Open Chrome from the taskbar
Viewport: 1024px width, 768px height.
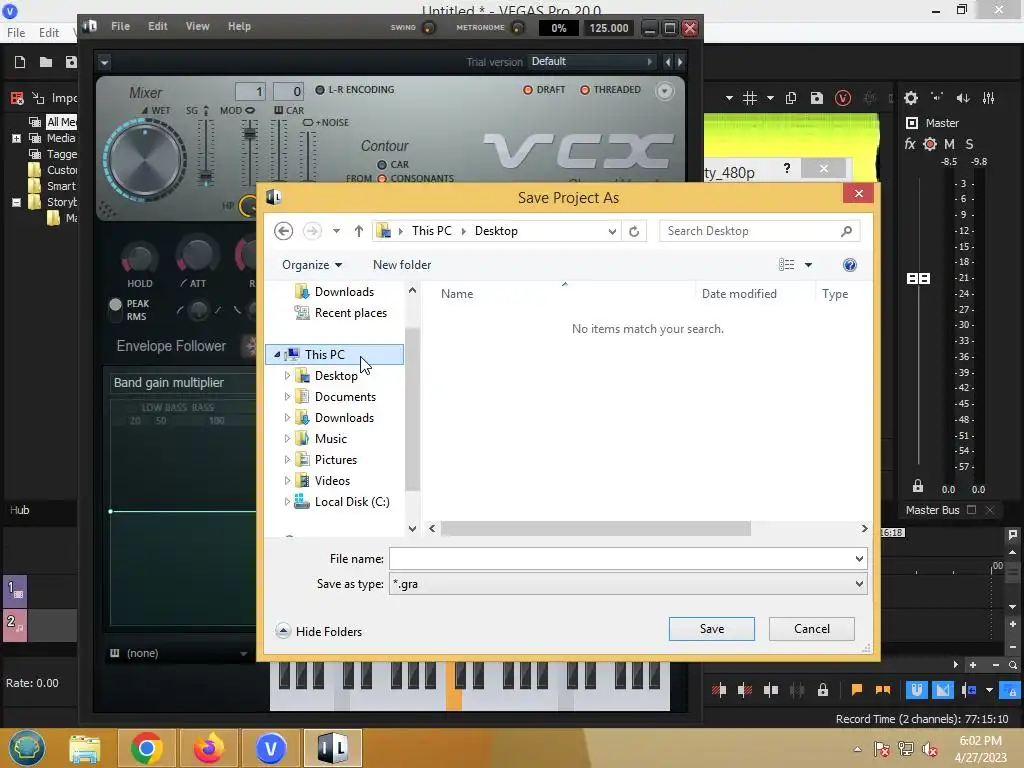pyautogui.click(x=146, y=748)
